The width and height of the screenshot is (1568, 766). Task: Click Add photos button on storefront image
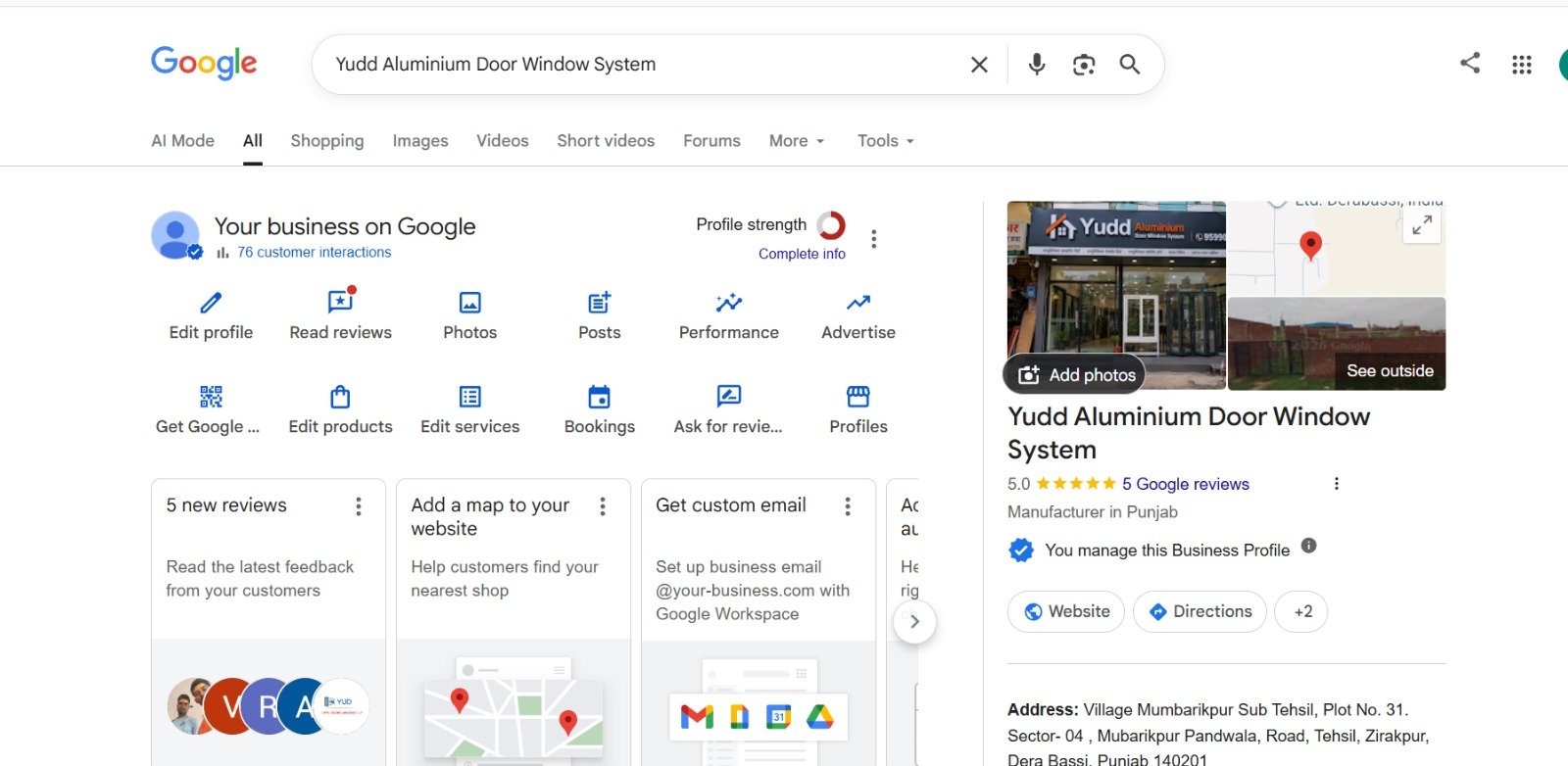(x=1075, y=374)
